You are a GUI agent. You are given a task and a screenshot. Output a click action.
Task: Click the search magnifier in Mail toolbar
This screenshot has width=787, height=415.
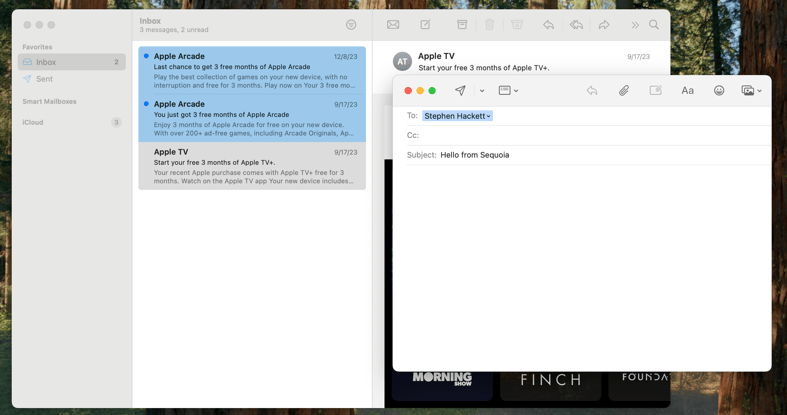point(653,25)
